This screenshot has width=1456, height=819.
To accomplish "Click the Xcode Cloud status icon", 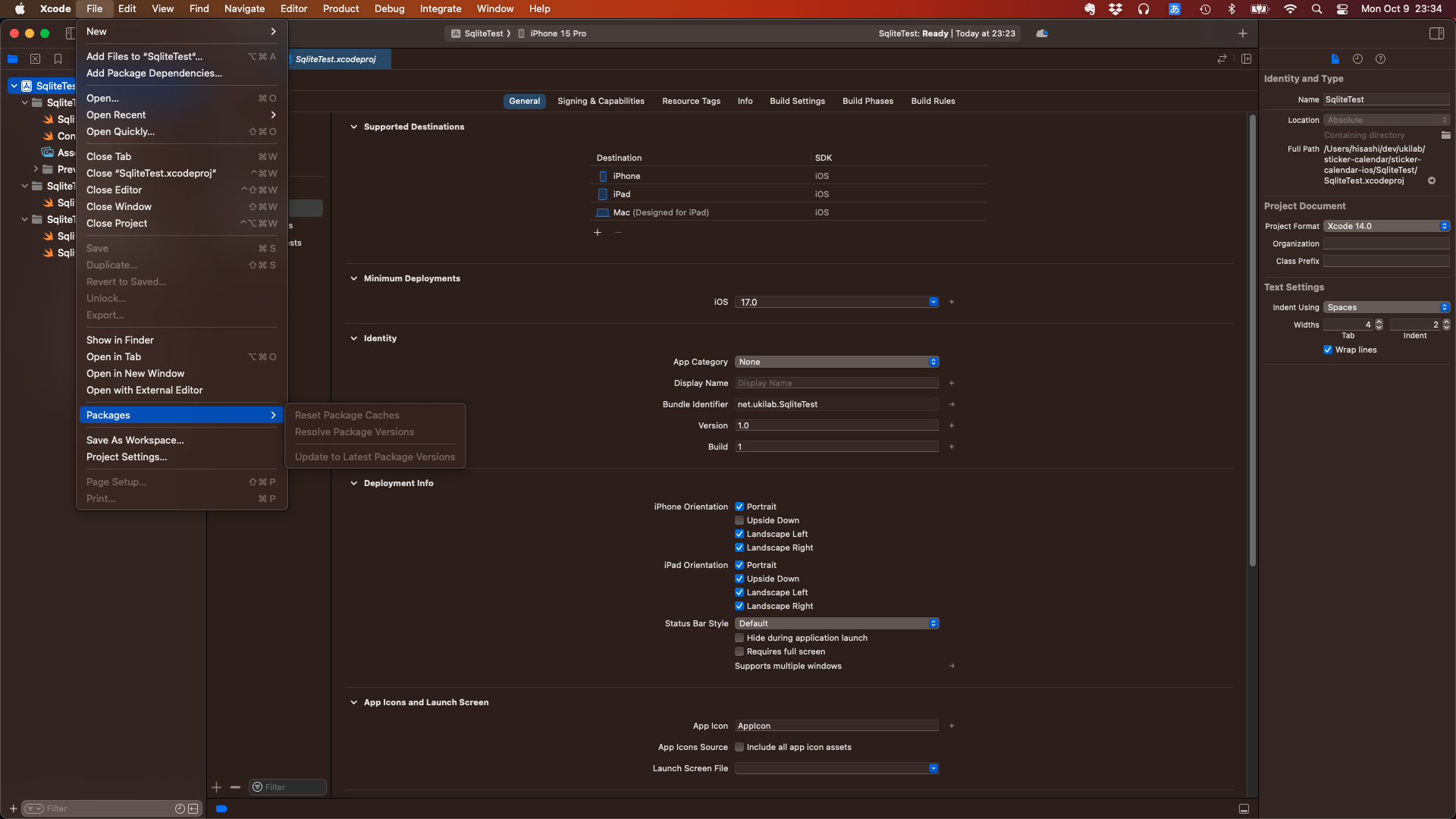I will point(1042,33).
